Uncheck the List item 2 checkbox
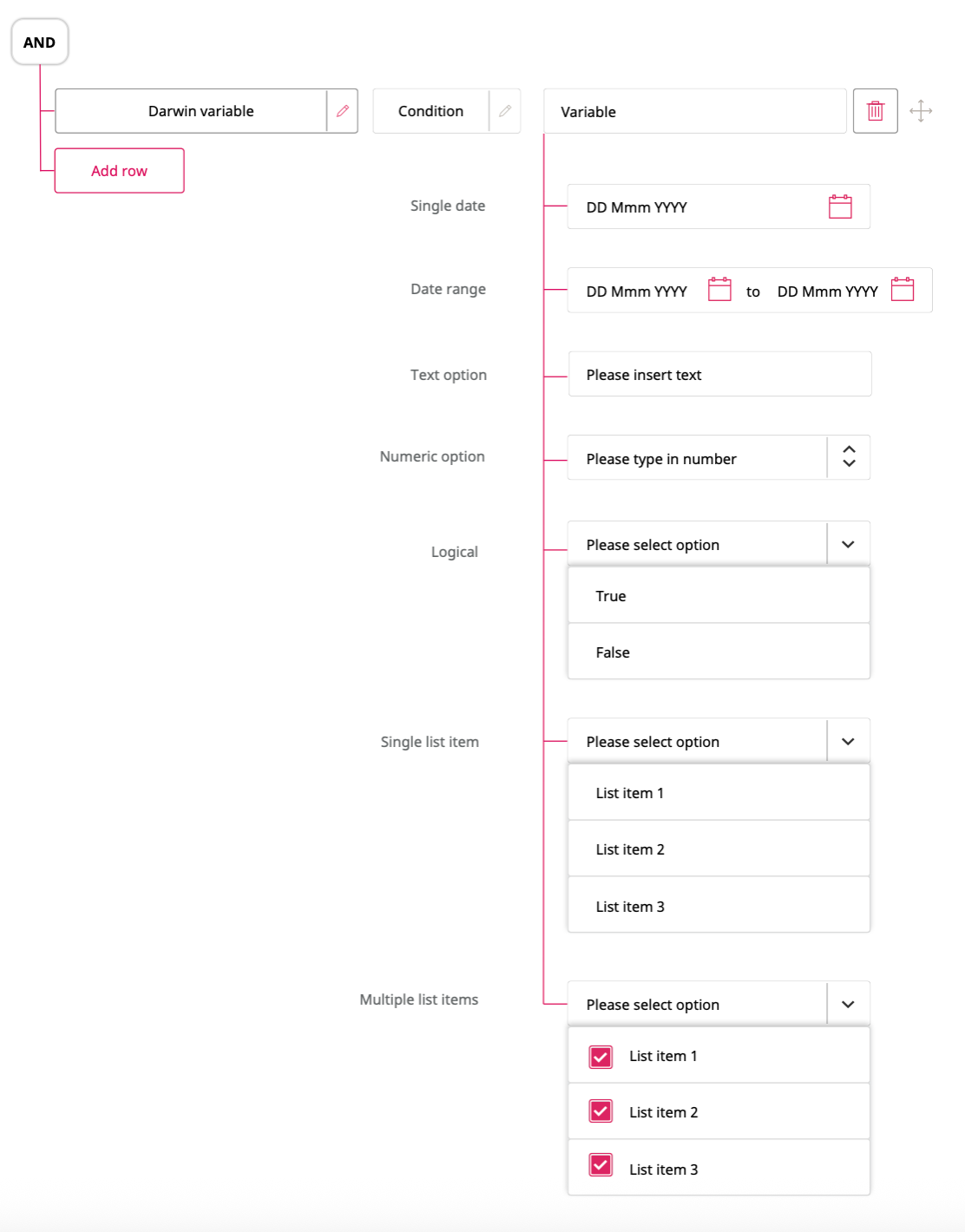 [601, 1111]
